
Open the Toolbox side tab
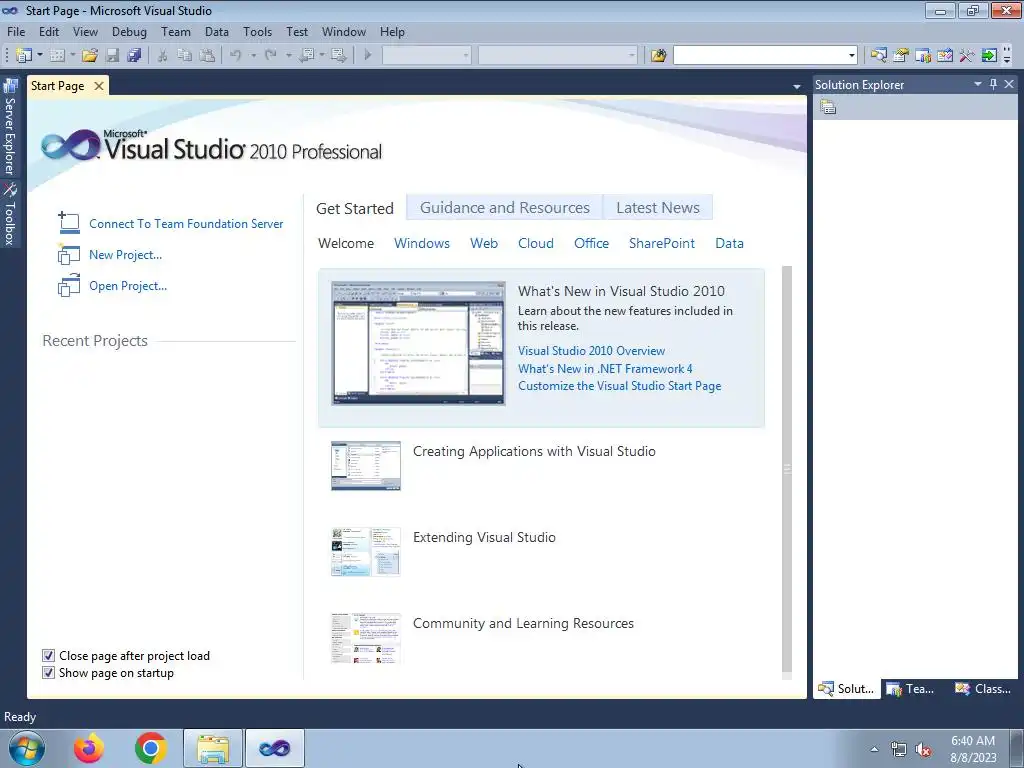click(10, 214)
